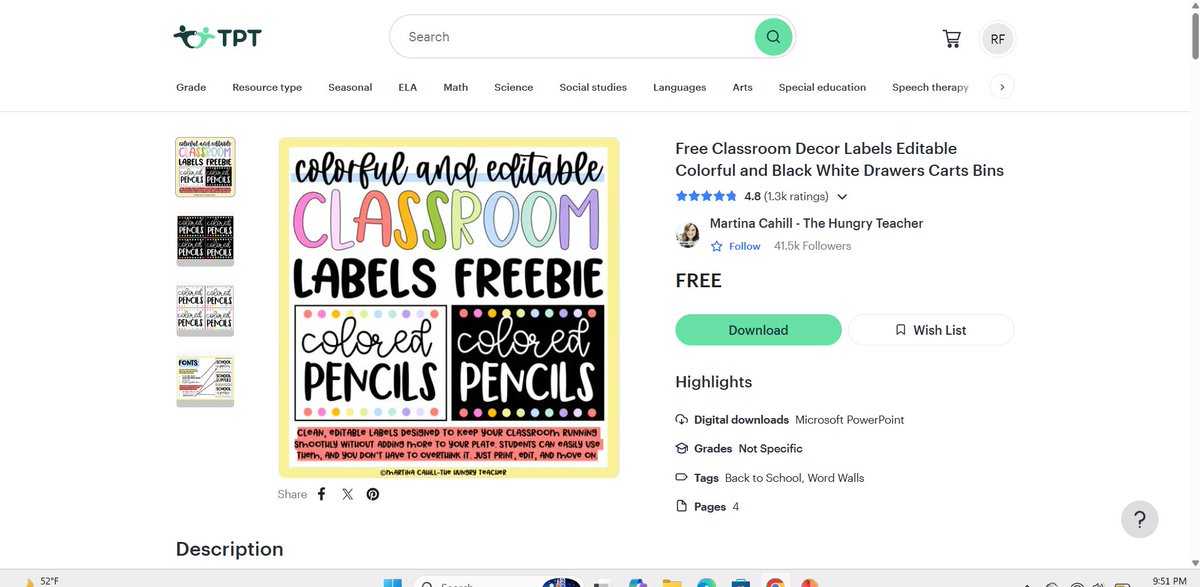
Task: Click the Pages 4 text
Action: (716, 507)
